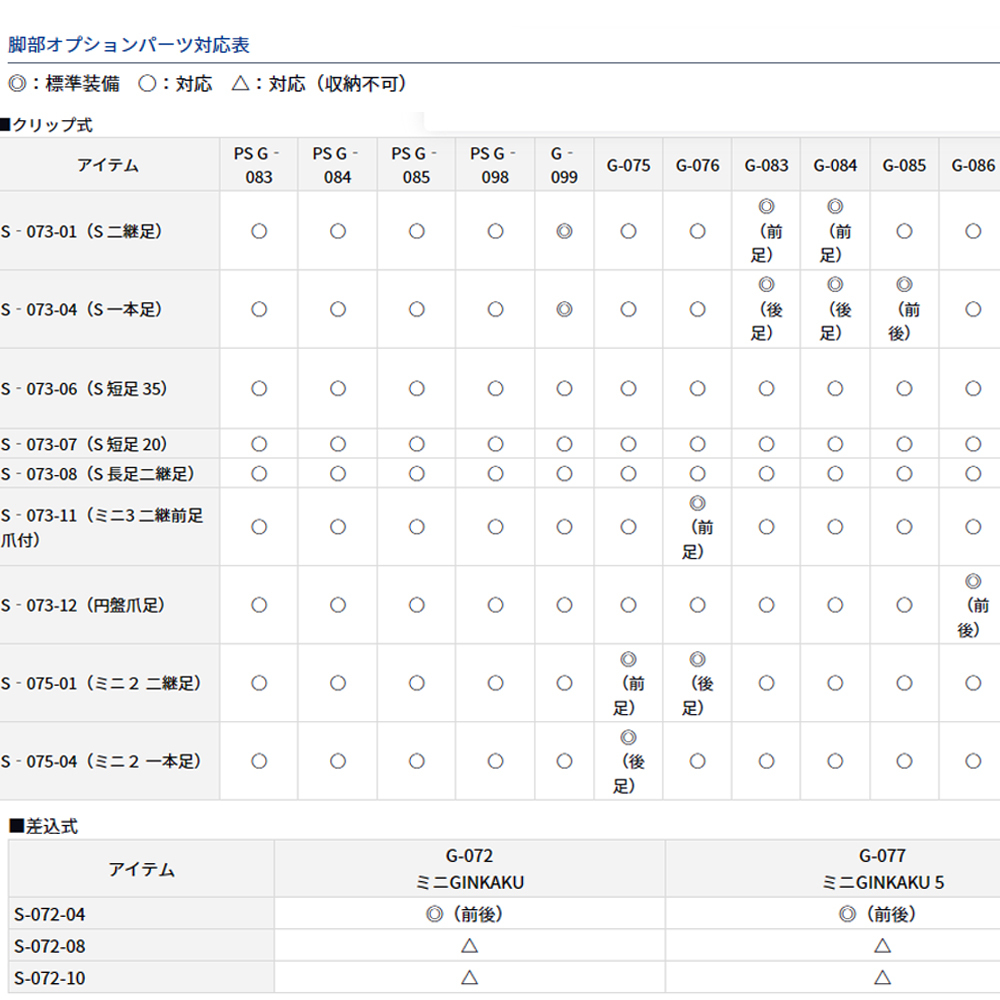Click the triangle in S-072-08 row under G-072
1000x1000 pixels.
(x=469, y=945)
